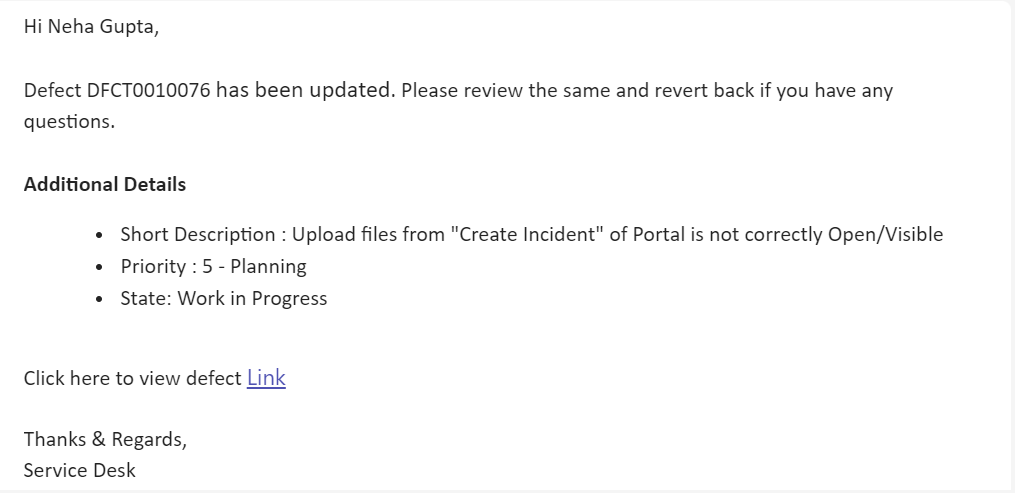Click the bullet point before Short Description

click(x=100, y=236)
